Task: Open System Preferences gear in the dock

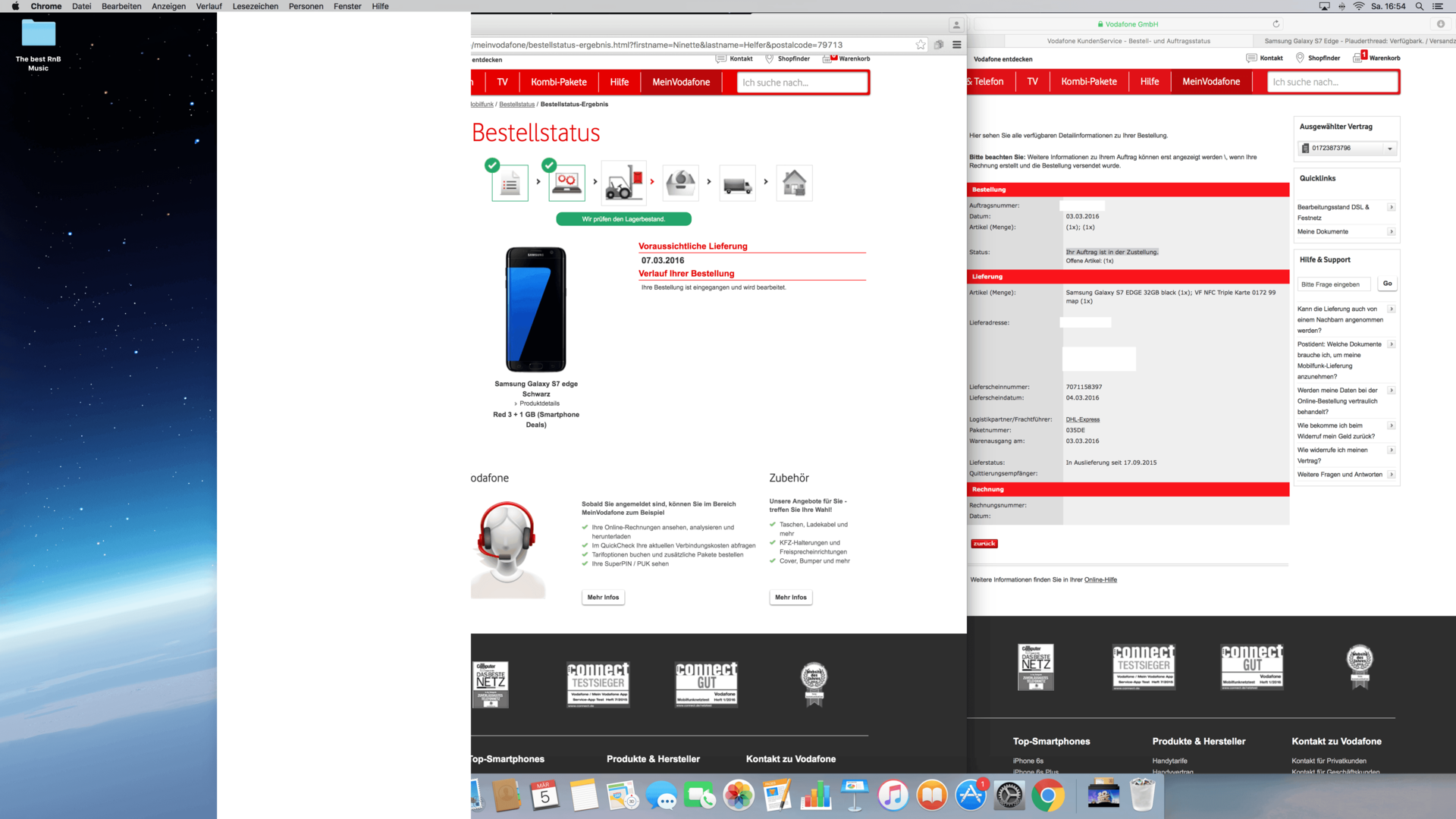Action: [1009, 795]
